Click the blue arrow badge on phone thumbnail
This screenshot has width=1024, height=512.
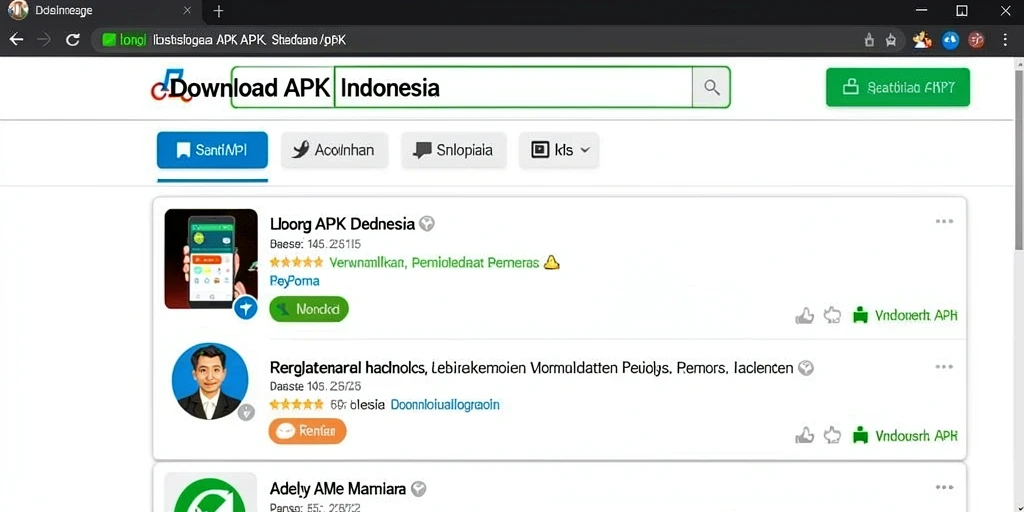(x=246, y=308)
